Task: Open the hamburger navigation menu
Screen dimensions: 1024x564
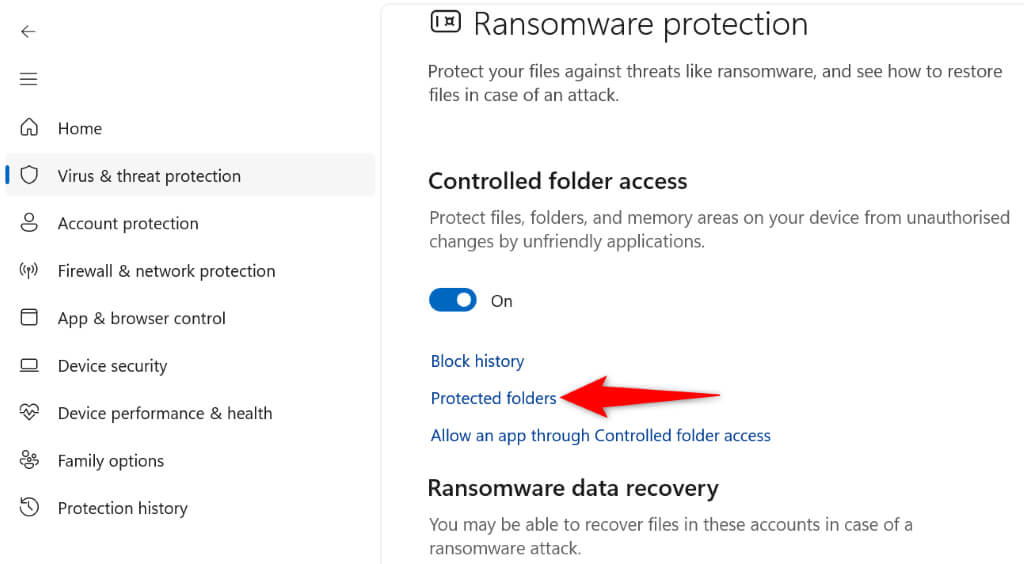Action: [x=28, y=79]
